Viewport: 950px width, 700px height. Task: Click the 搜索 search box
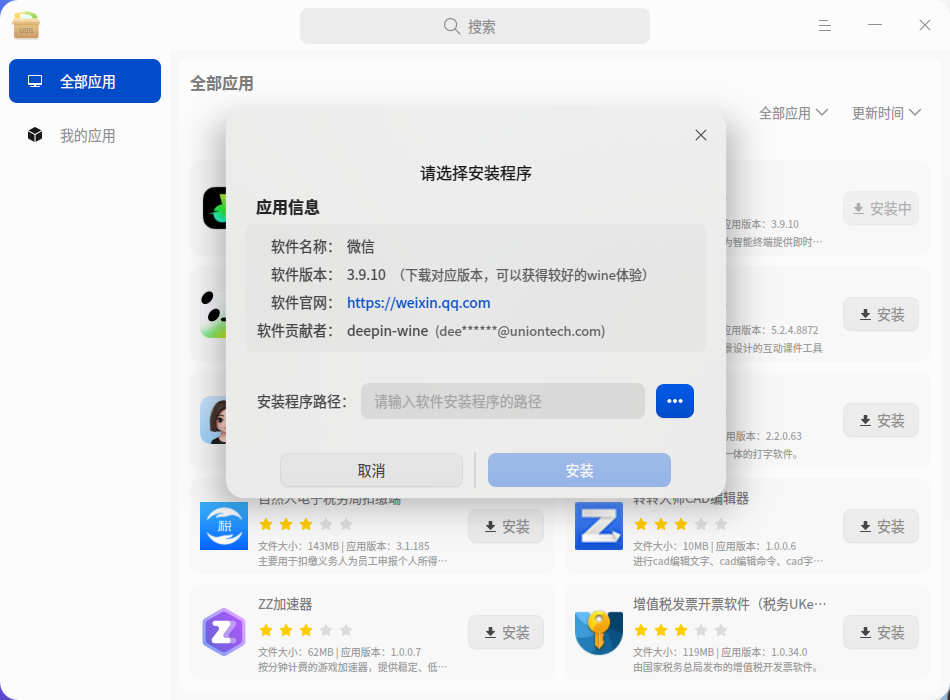(x=475, y=26)
